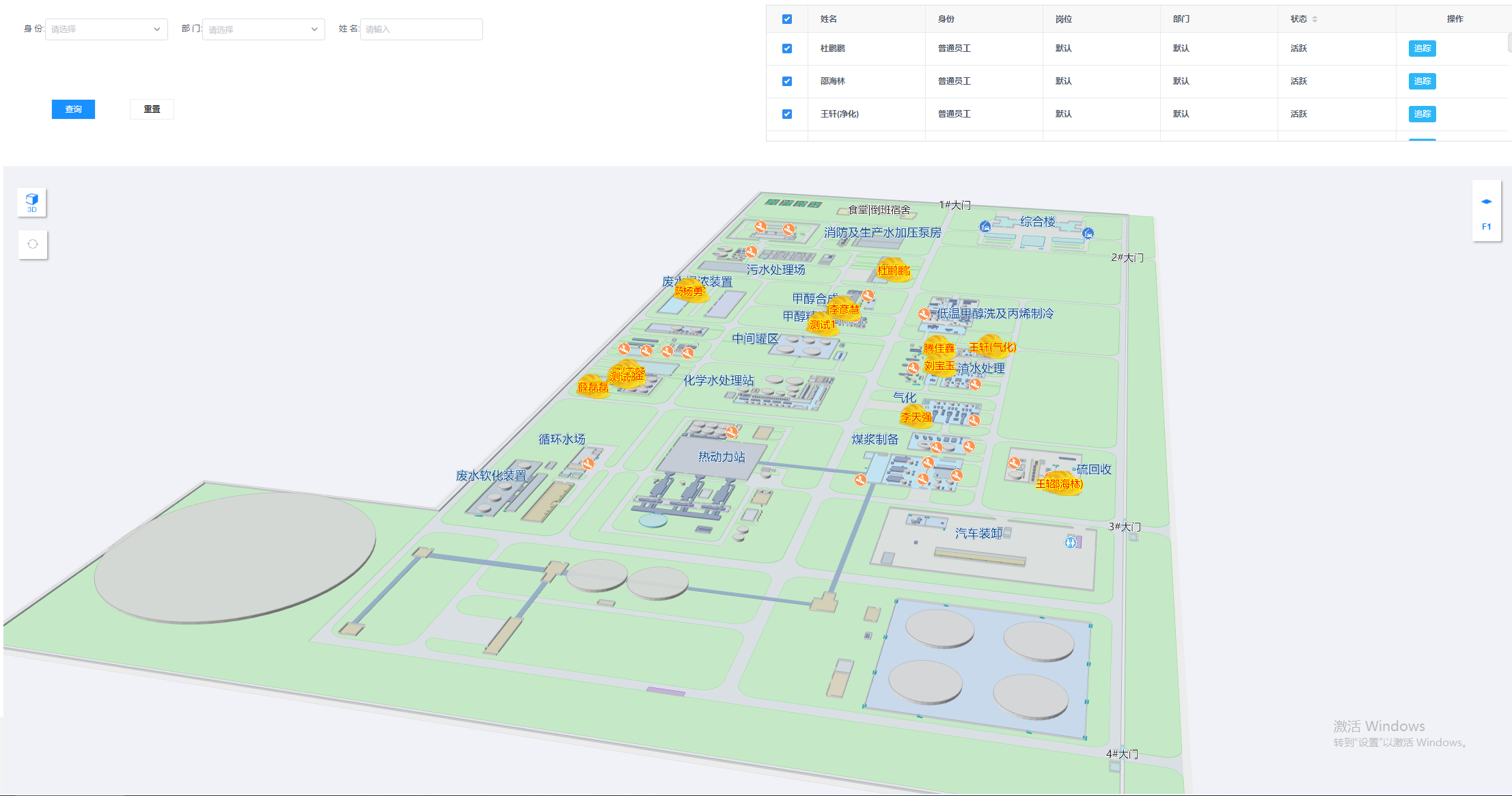Click the blue 查询 button

(x=73, y=109)
